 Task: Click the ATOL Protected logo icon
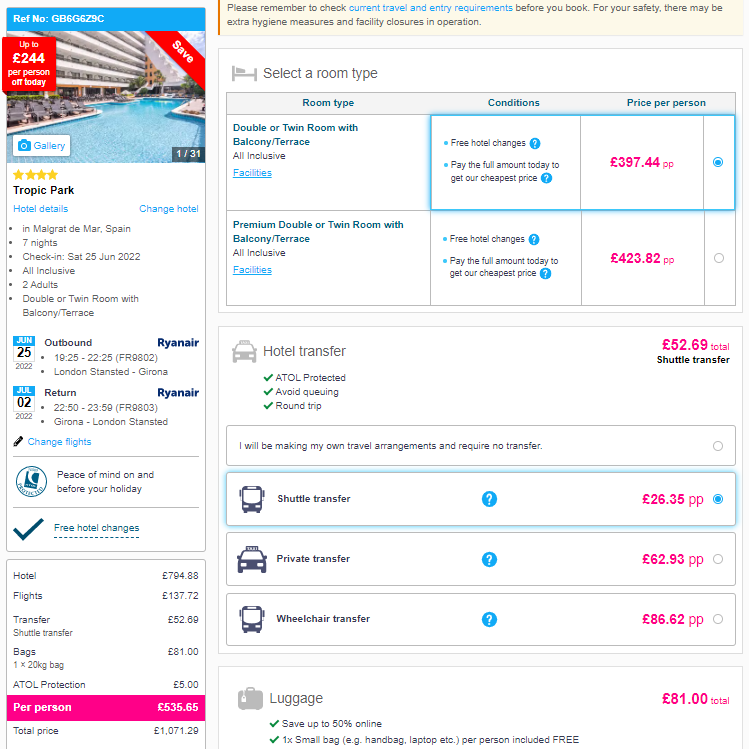32,482
